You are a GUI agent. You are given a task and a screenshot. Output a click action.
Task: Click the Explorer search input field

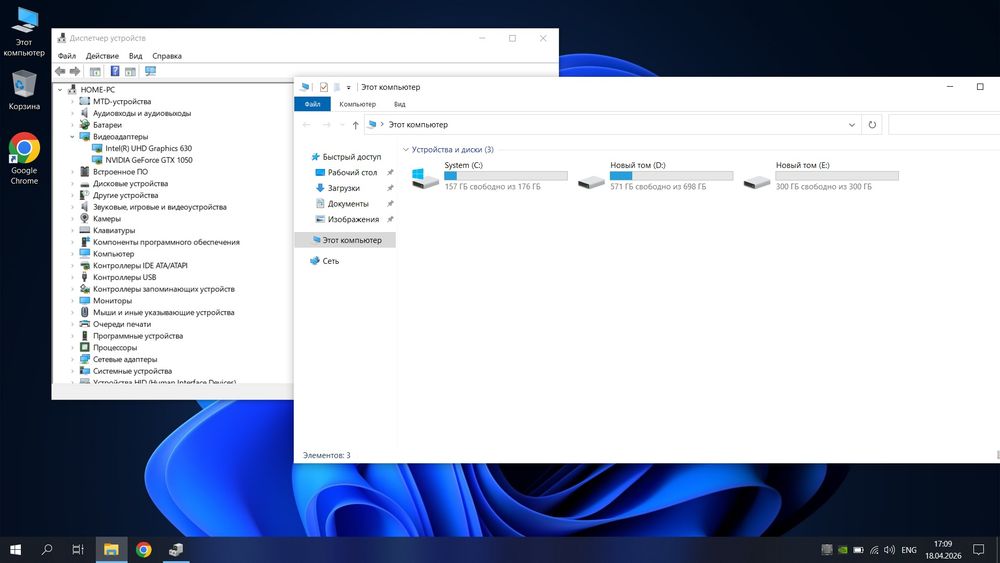940,125
